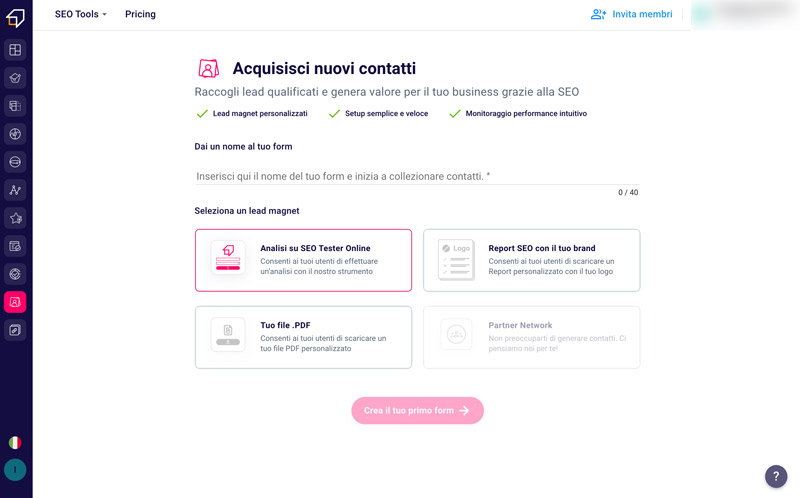
Task: Open the line graph icon in sidebar
Action: (15, 190)
